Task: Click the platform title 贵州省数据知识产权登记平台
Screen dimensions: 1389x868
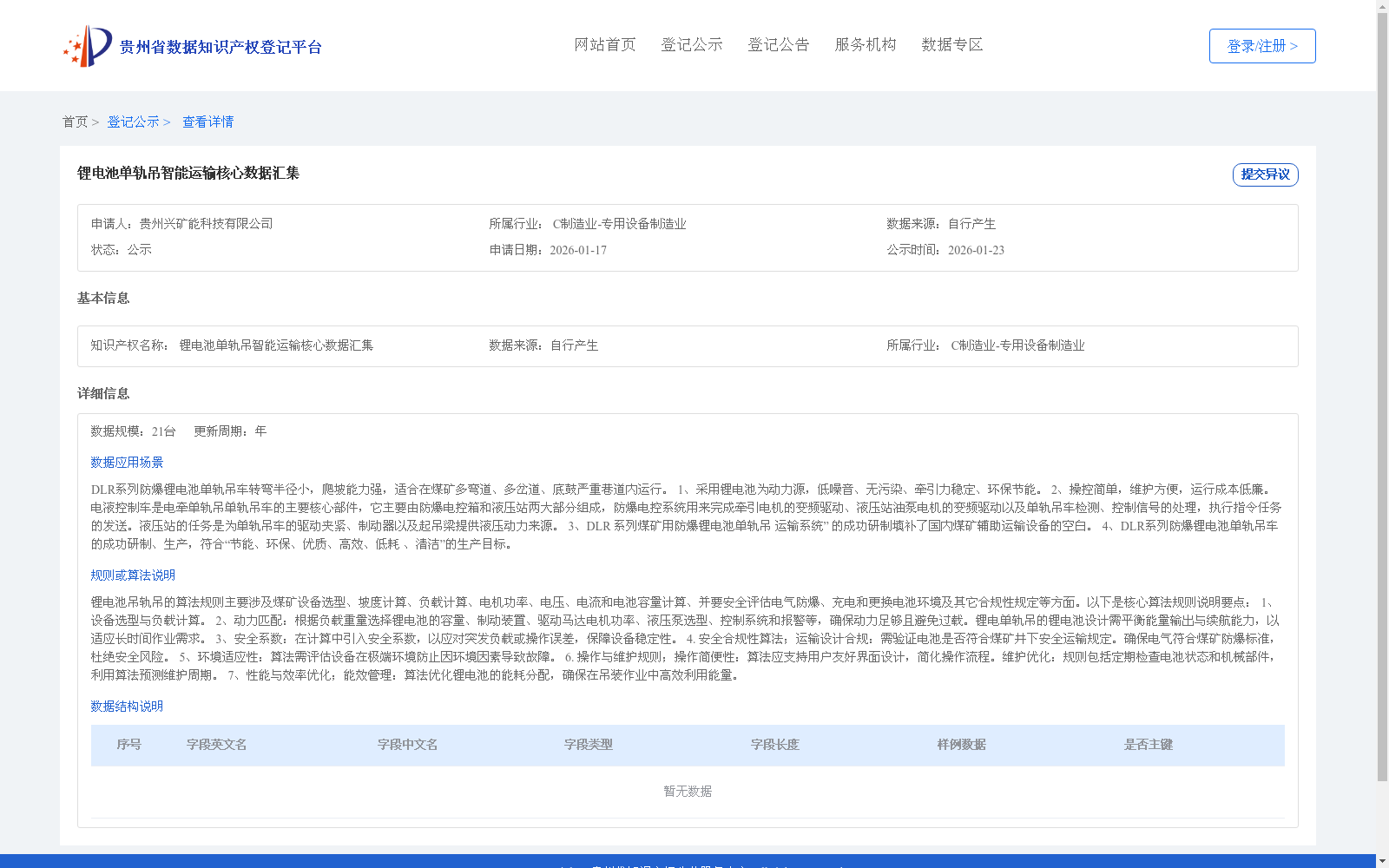Action: point(221,47)
